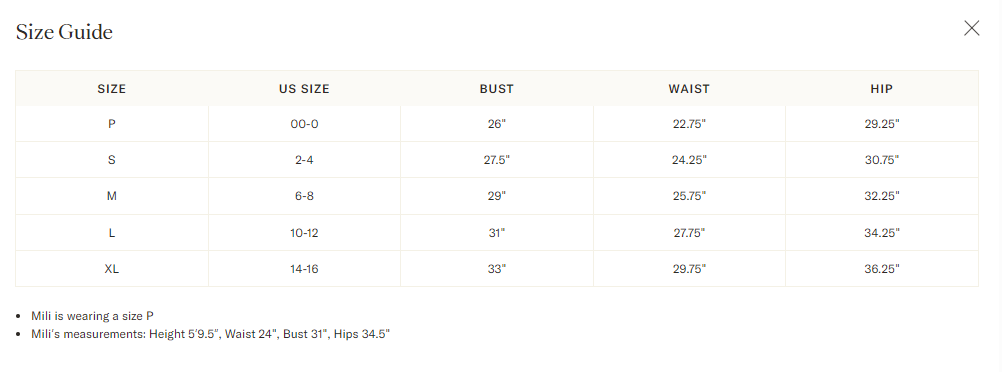Select the size P row label

click(x=112, y=124)
